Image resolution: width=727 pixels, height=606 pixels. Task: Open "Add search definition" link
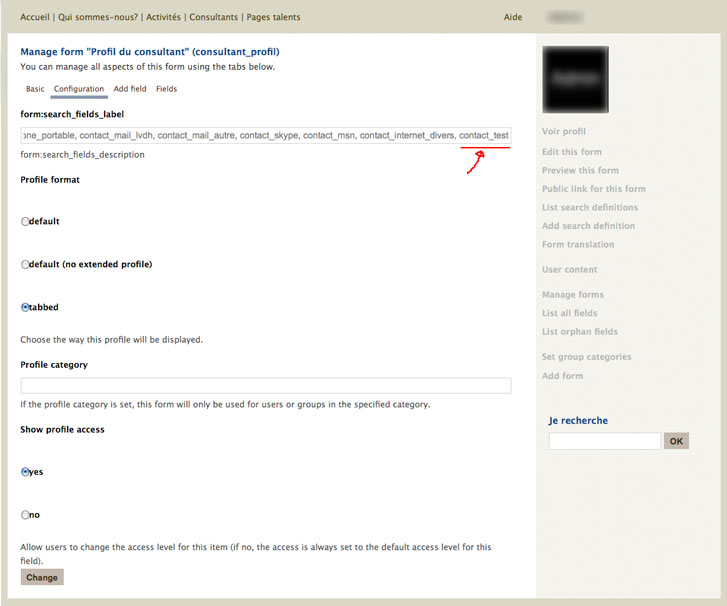click(588, 226)
